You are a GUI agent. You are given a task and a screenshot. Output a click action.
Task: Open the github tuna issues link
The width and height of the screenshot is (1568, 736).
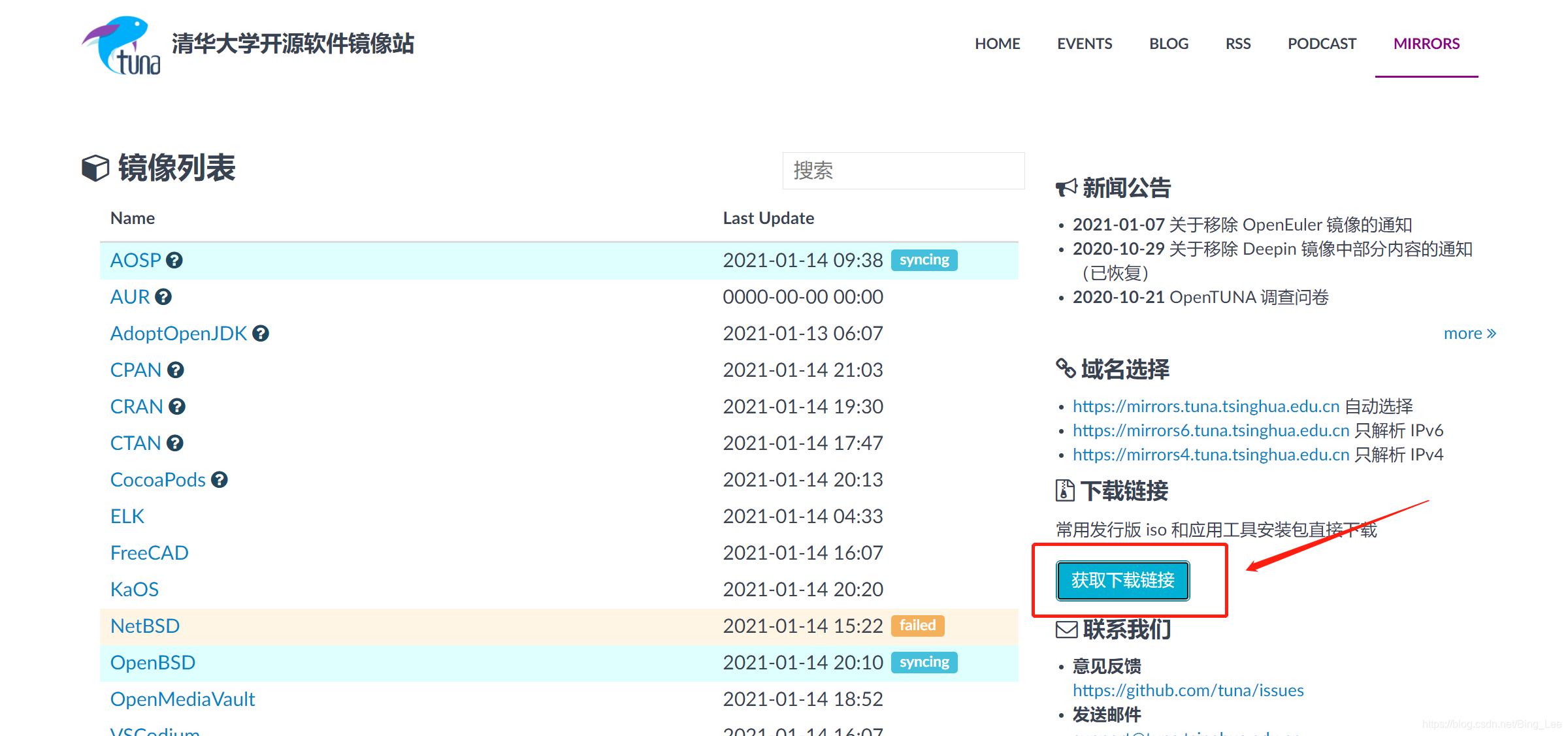(x=1187, y=690)
